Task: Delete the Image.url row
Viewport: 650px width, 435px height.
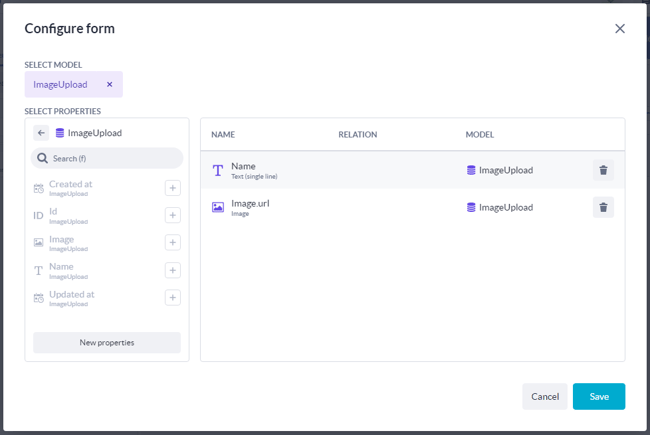Action: tap(603, 207)
